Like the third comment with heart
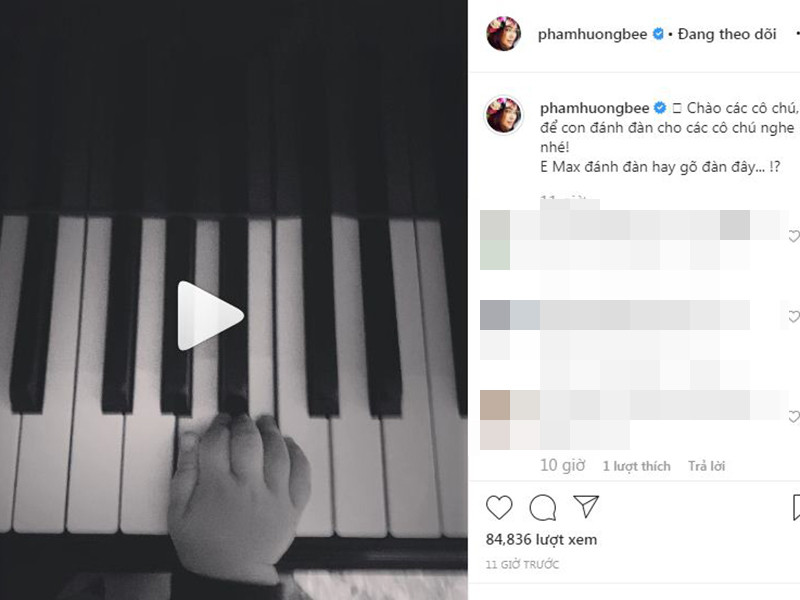This screenshot has width=800, height=600. 794,417
